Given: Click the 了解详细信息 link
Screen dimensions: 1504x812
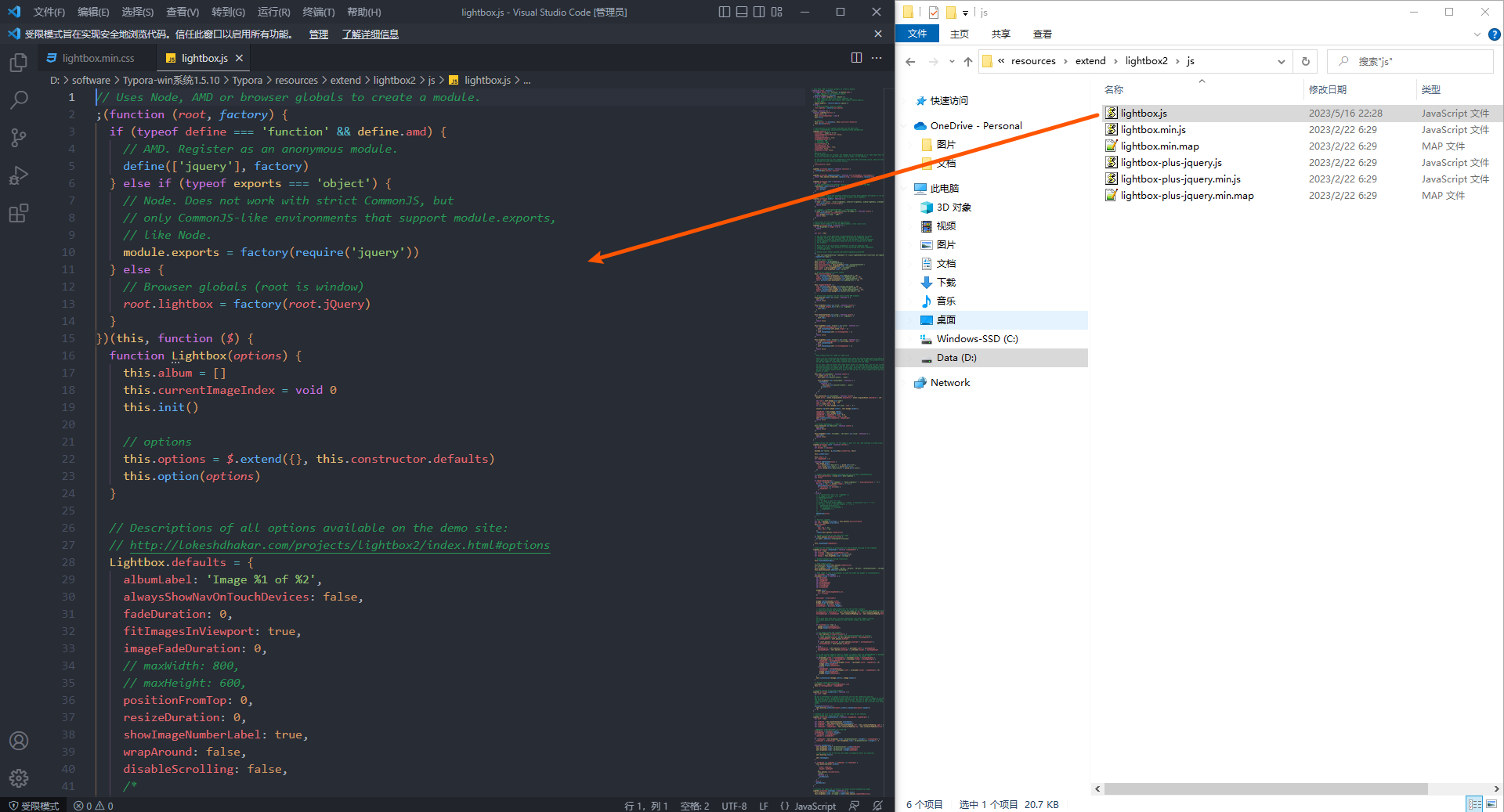Looking at the screenshot, I should tap(371, 34).
